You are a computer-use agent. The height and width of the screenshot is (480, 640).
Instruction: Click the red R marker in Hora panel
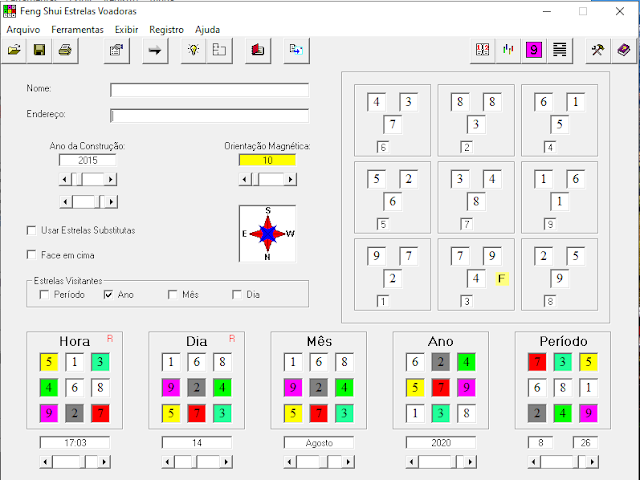pyautogui.click(x=110, y=338)
